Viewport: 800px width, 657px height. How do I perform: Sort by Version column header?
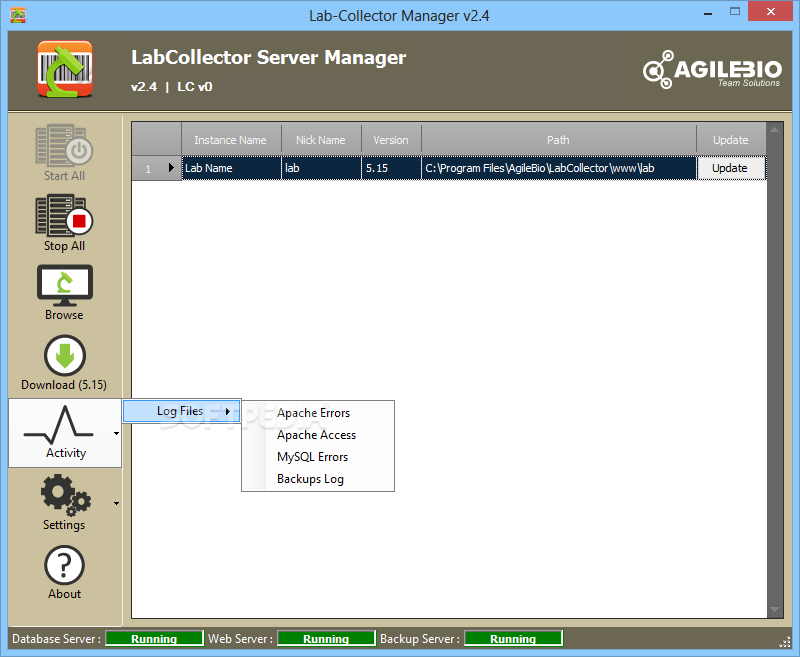pyautogui.click(x=391, y=140)
